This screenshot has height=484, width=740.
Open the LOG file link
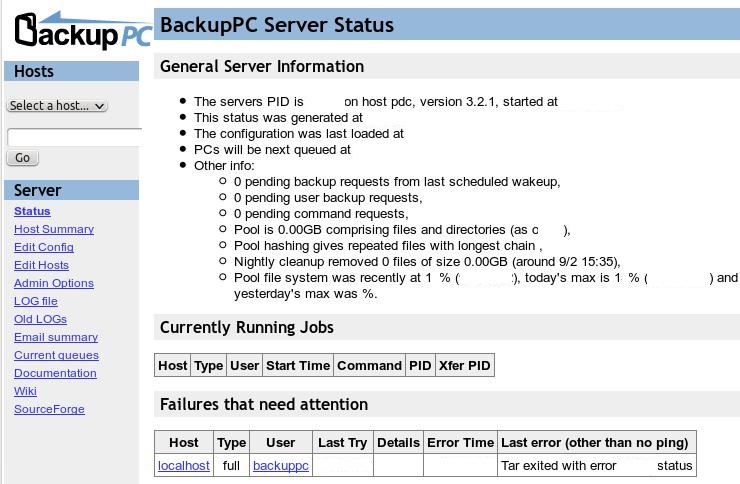coord(36,301)
